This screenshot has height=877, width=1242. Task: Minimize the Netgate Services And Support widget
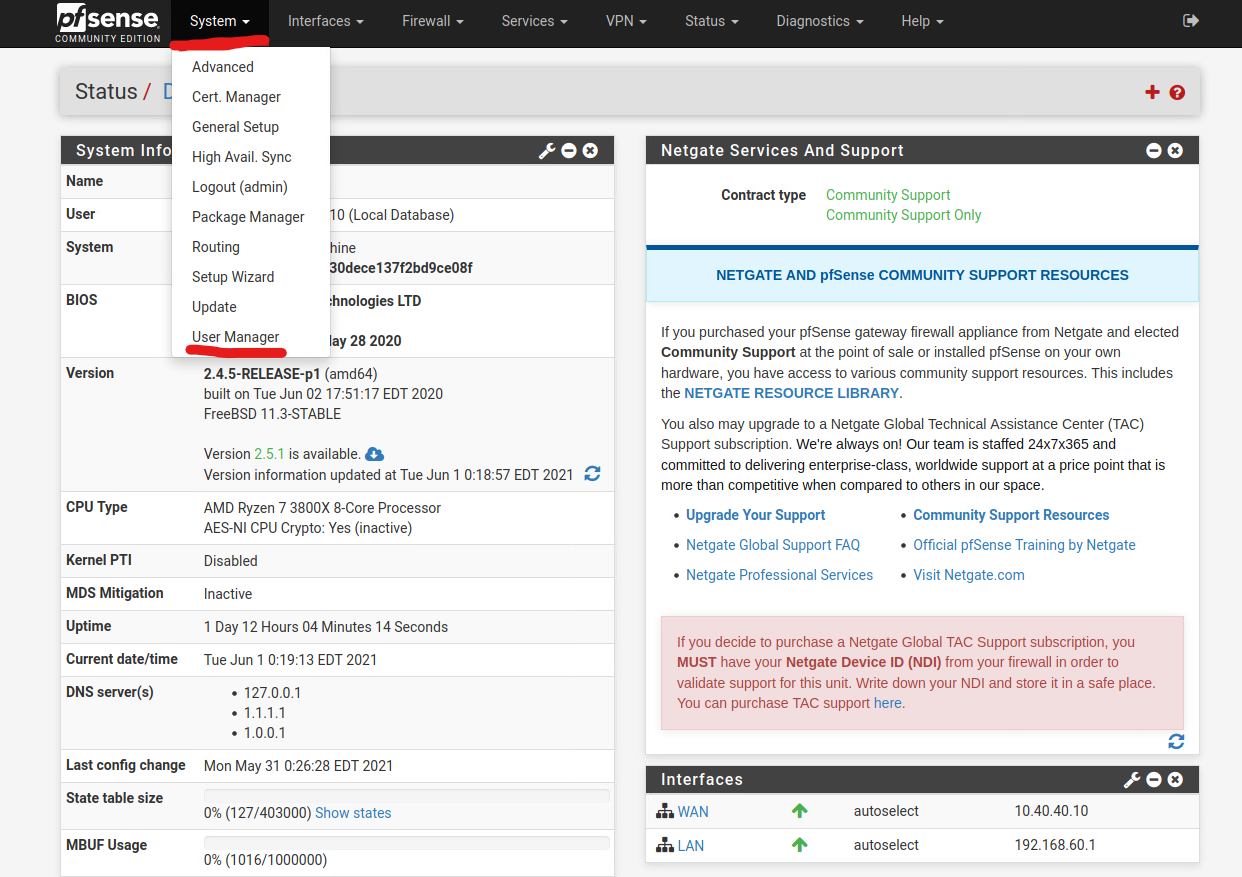[1154, 150]
